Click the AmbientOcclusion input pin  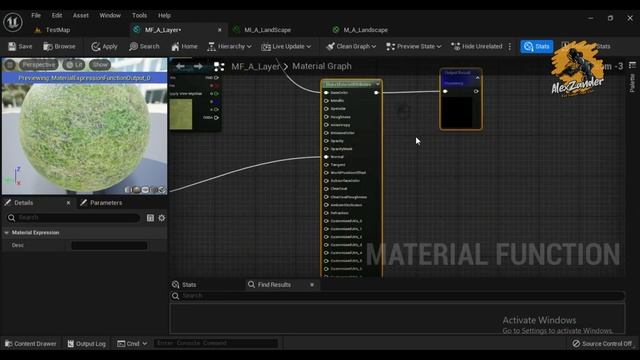pos(326,205)
